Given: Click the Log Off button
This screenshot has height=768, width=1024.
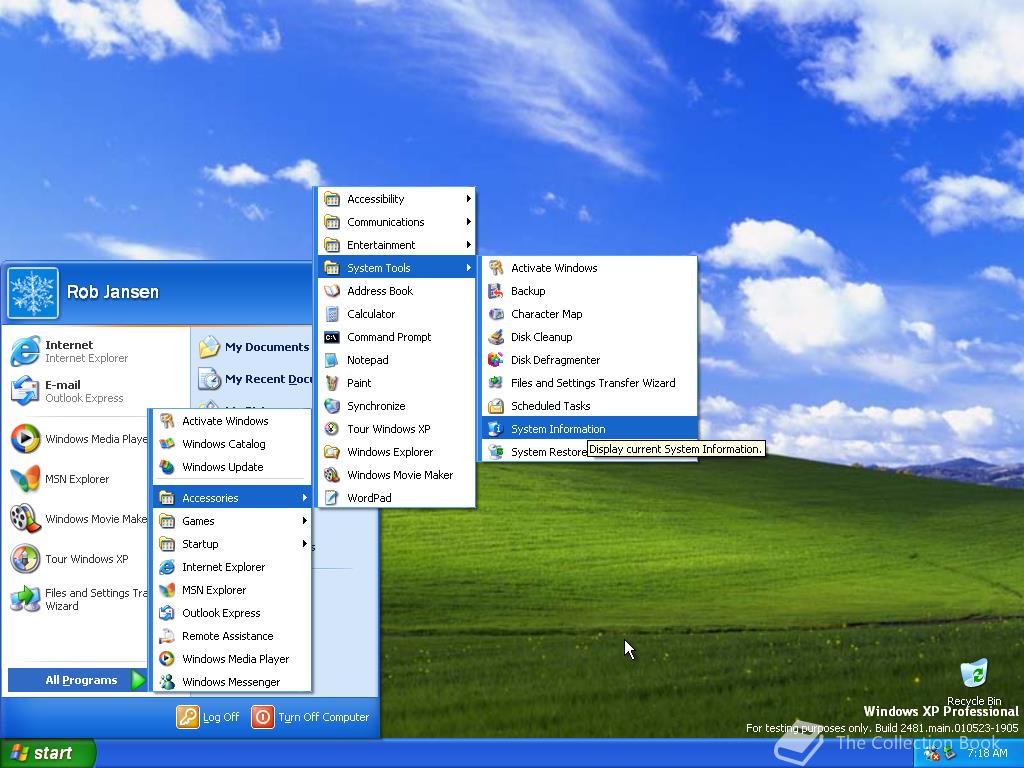Looking at the screenshot, I should coord(208,717).
